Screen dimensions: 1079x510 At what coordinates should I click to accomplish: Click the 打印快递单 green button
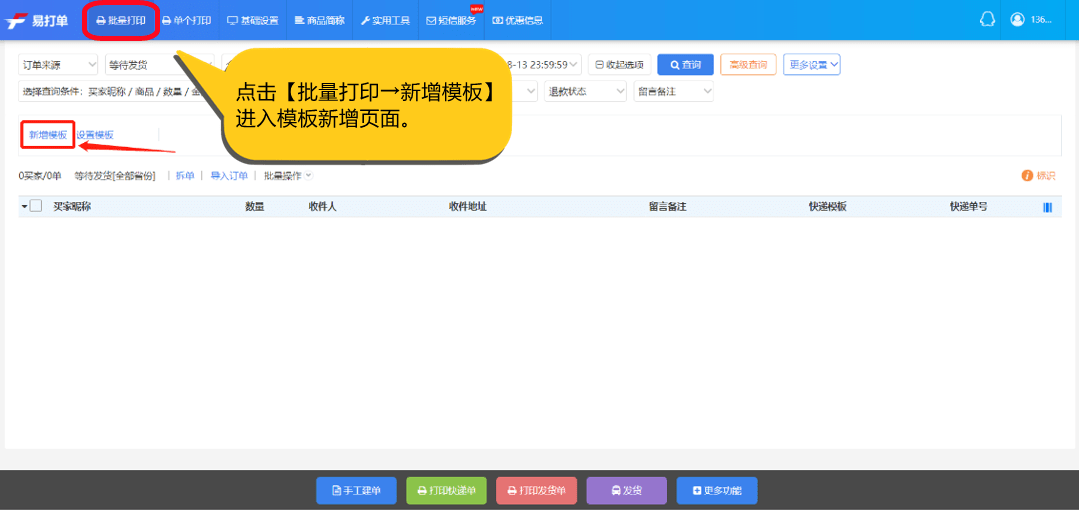(446, 491)
